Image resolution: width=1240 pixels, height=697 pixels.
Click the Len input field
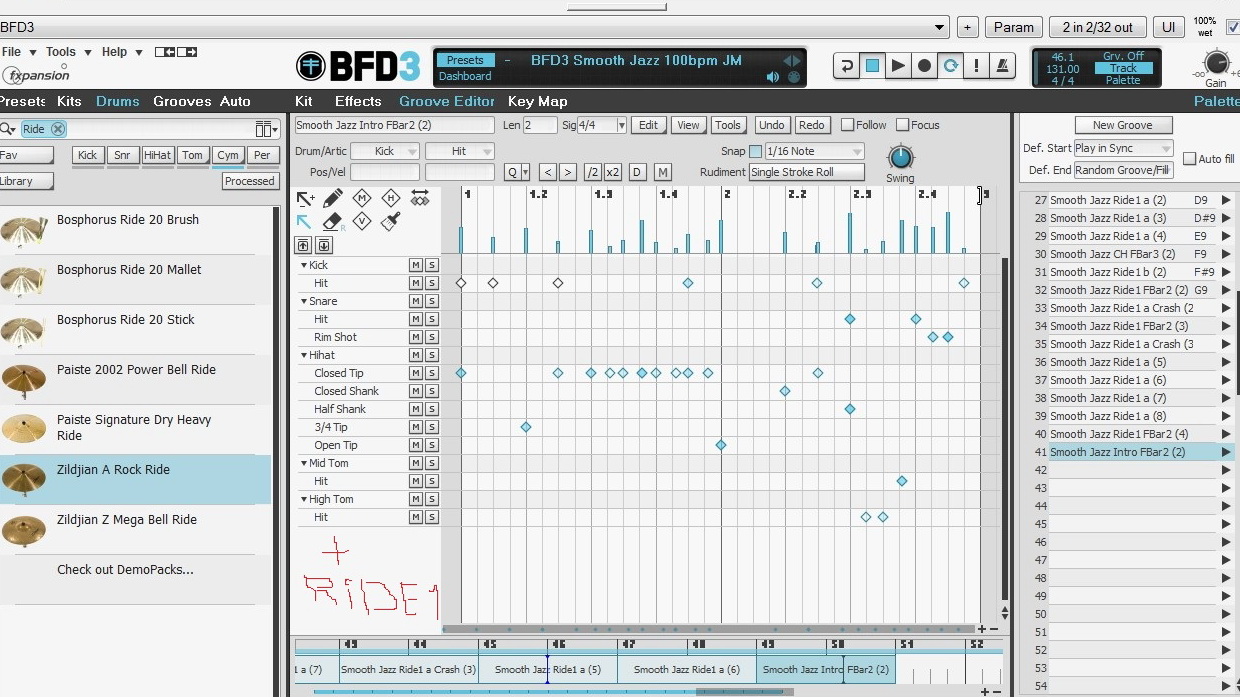(x=540, y=125)
